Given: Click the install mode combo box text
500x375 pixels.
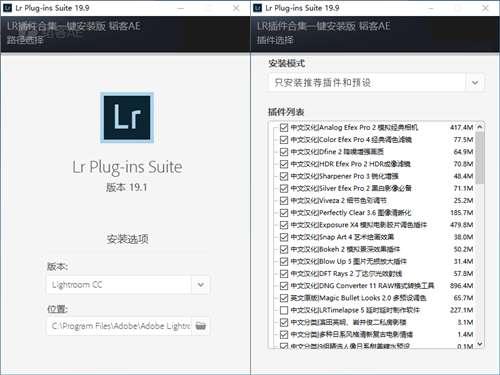Looking at the screenshot, I should pyautogui.click(x=322, y=82).
